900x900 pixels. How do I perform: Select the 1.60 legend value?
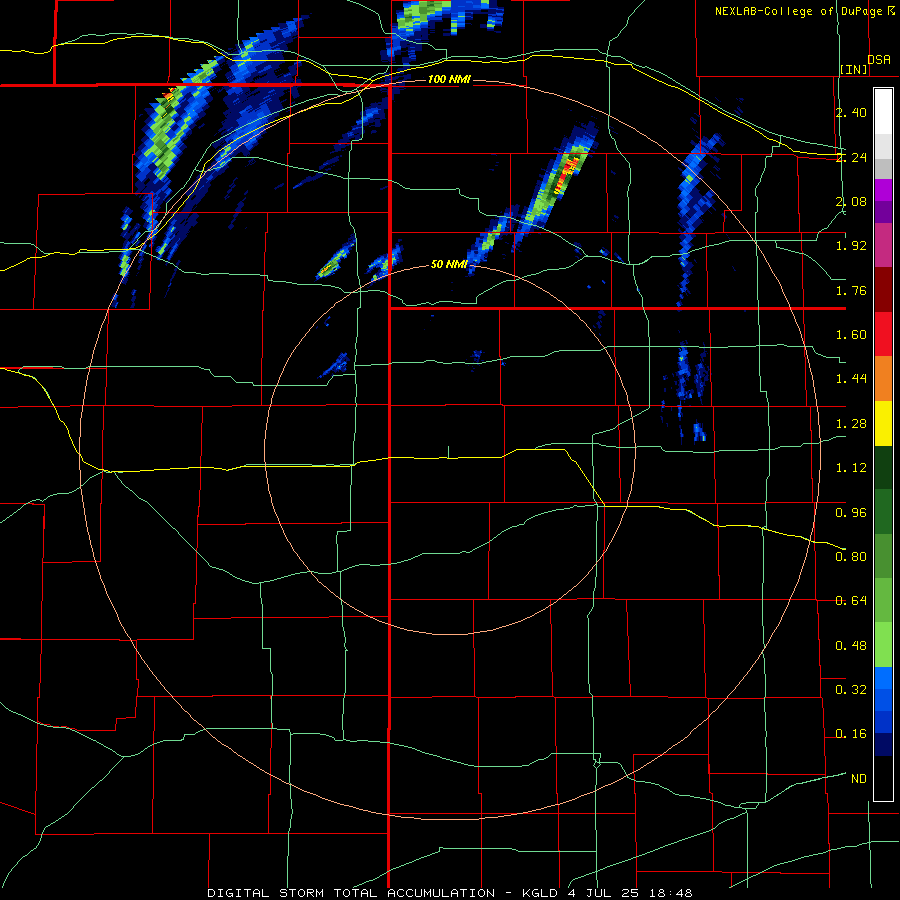tap(851, 335)
